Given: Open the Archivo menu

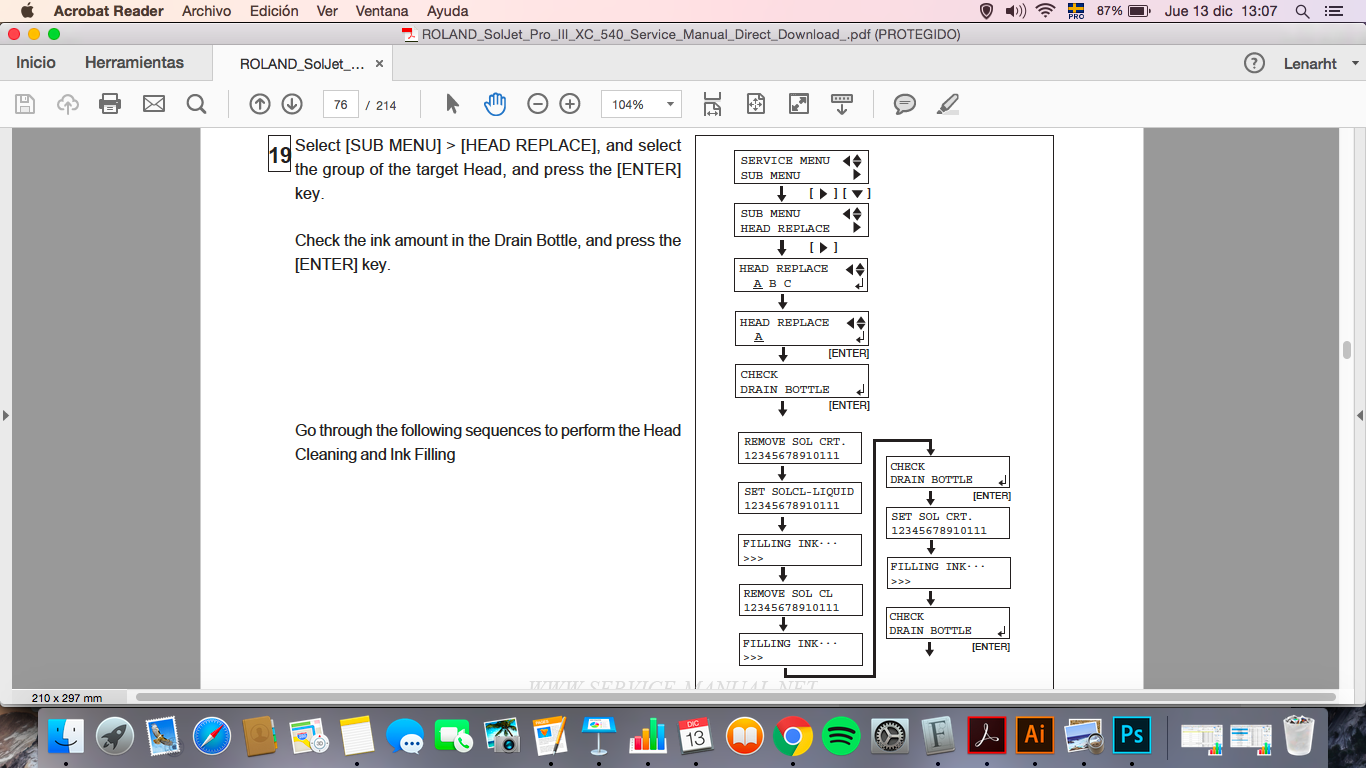Looking at the screenshot, I should (x=207, y=11).
